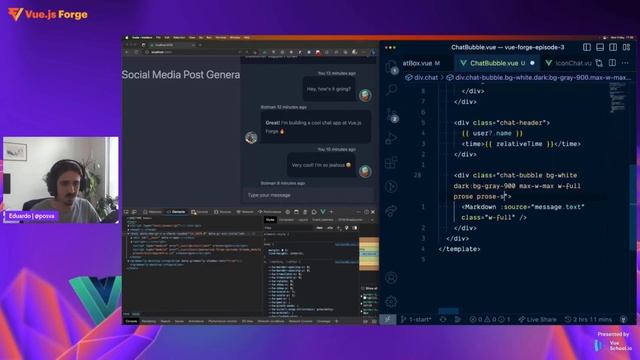This screenshot has width=640, height=360.
Task: Expand more sub-tabs chevron in Styles pane
Action: [x=372, y=220]
